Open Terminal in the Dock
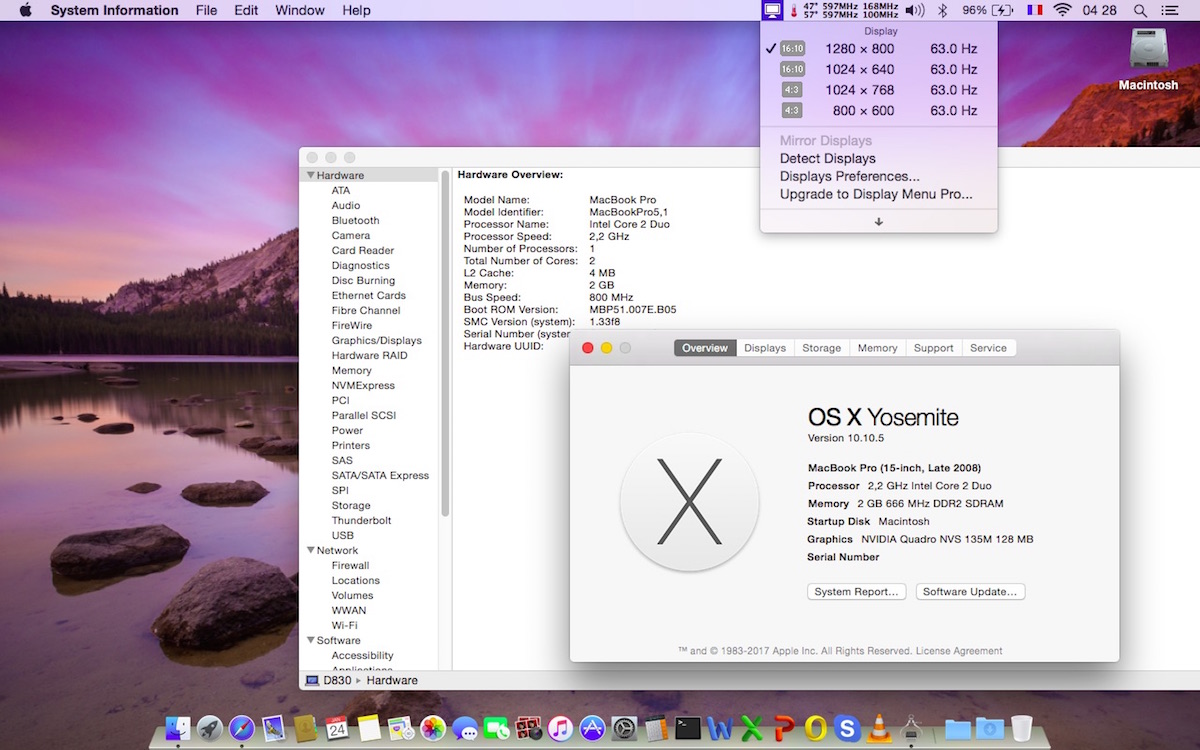The height and width of the screenshot is (750, 1200). pyautogui.click(x=688, y=729)
